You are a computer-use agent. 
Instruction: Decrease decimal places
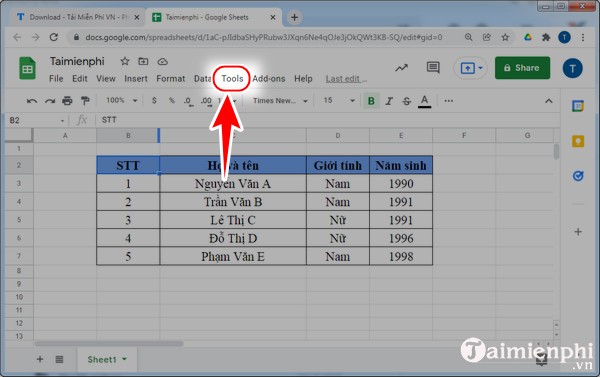click(188, 101)
